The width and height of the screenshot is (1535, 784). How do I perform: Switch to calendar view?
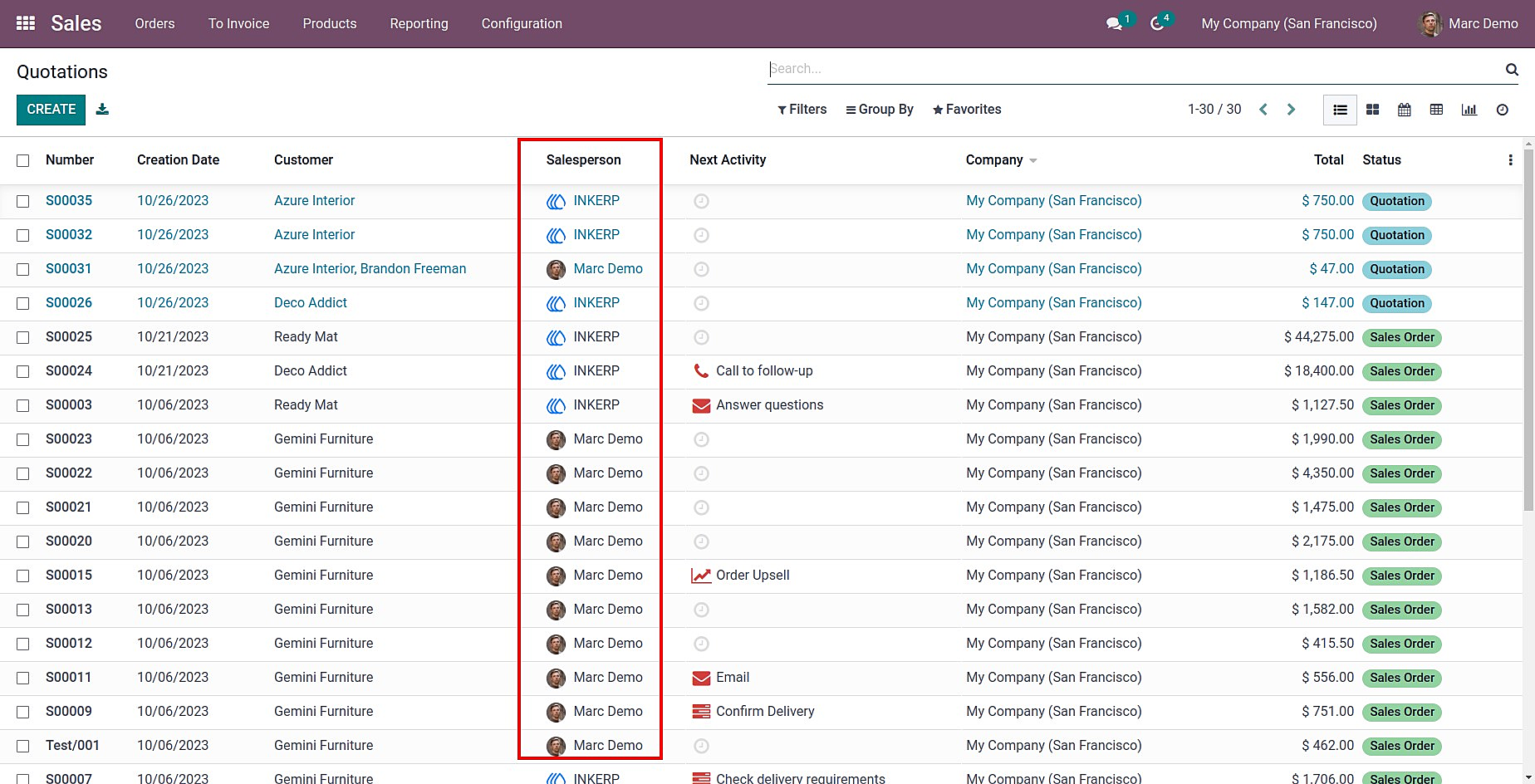coord(1405,110)
